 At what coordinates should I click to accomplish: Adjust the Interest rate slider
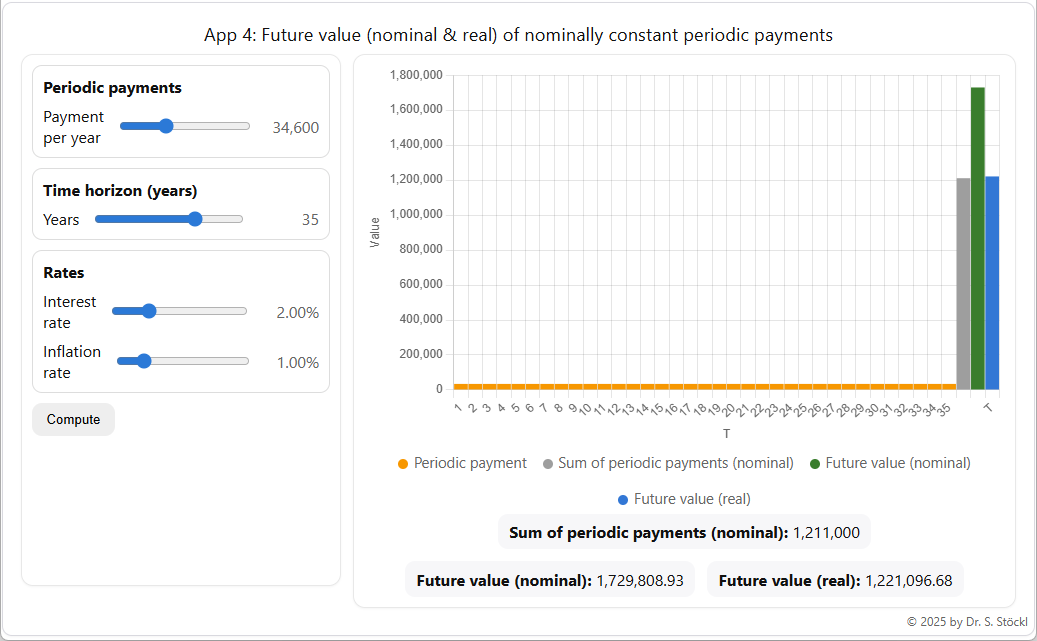point(148,311)
